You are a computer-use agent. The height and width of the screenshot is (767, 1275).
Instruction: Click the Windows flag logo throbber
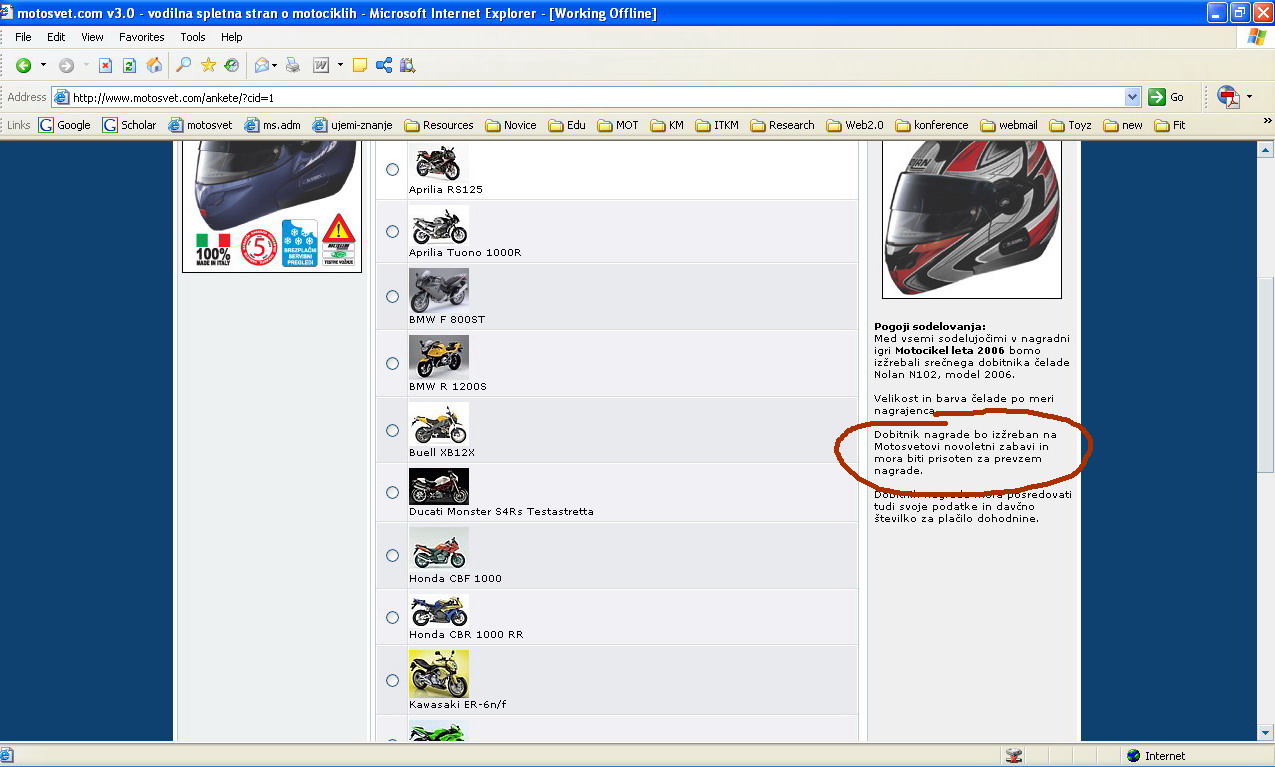point(1257,37)
